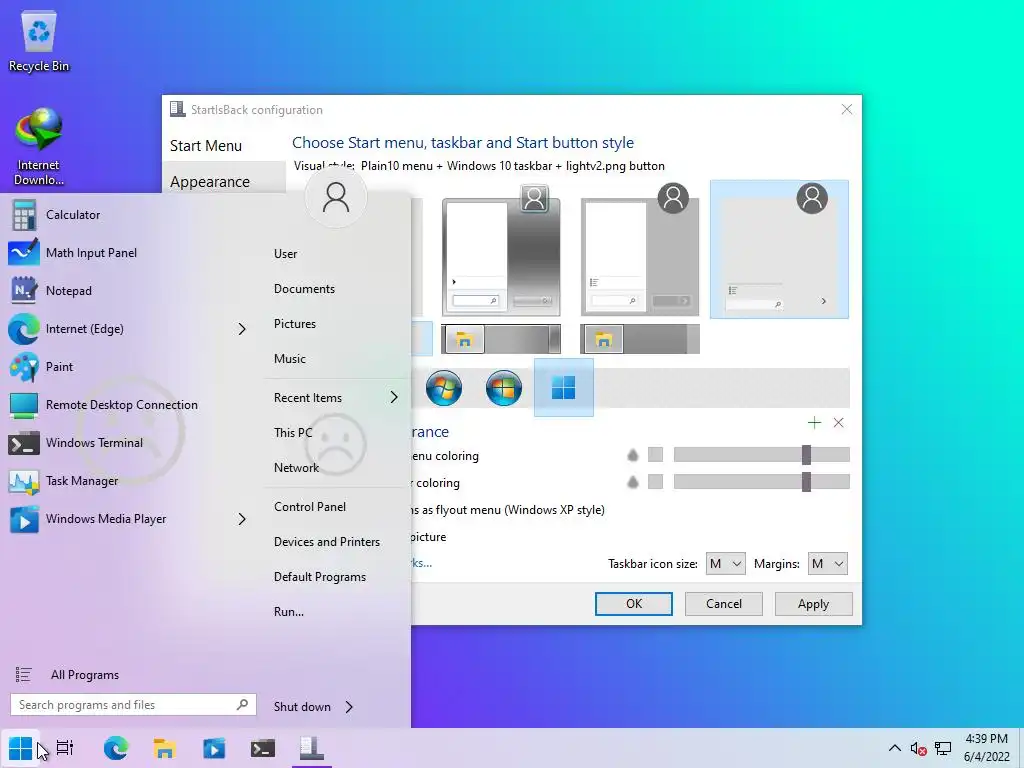Click the user avatar on the Start menu
Viewport: 1024px width, 768px height.
click(336, 197)
